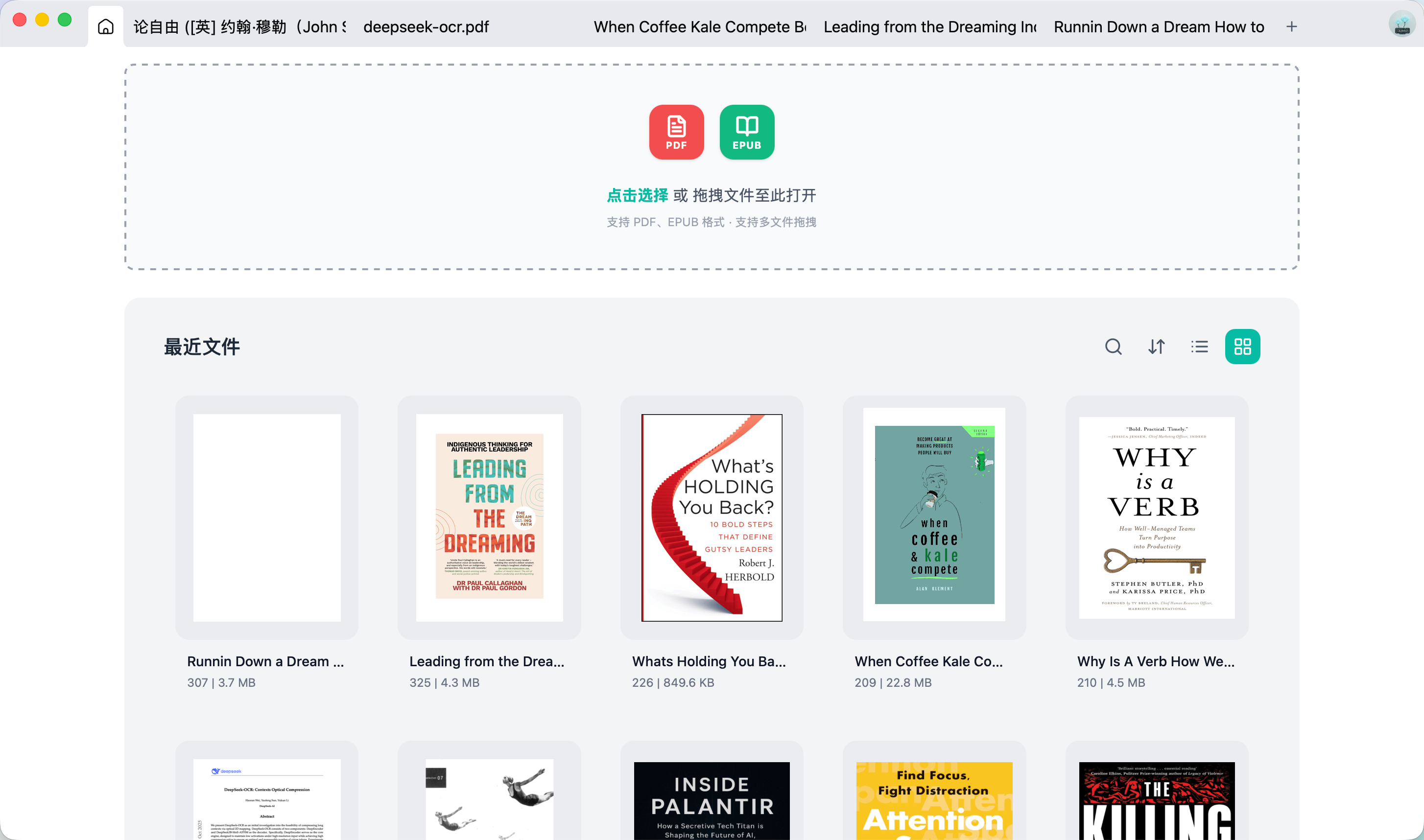Open the Whats Holding You Back cover thumbnail
This screenshot has width=1424, height=840.
coord(711,522)
